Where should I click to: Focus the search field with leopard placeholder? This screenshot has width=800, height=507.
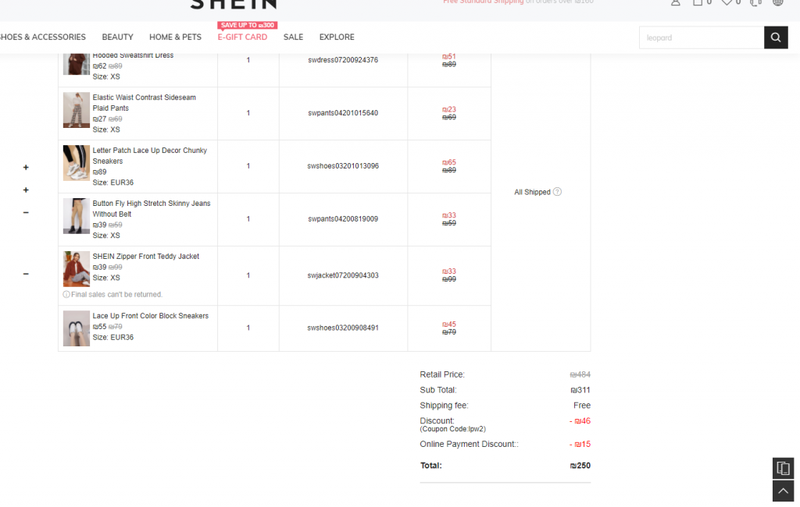click(702, 37)
